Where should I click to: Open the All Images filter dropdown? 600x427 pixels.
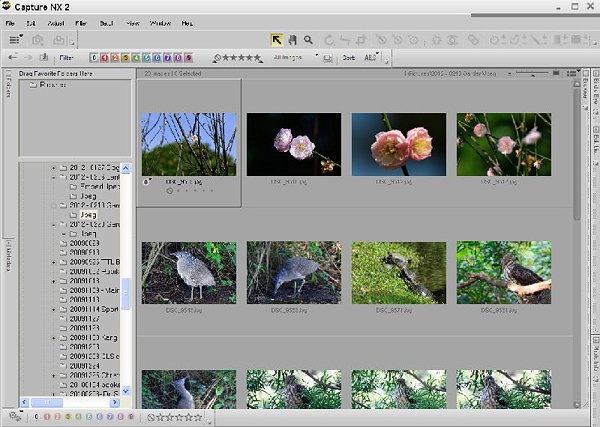[296, 57]
